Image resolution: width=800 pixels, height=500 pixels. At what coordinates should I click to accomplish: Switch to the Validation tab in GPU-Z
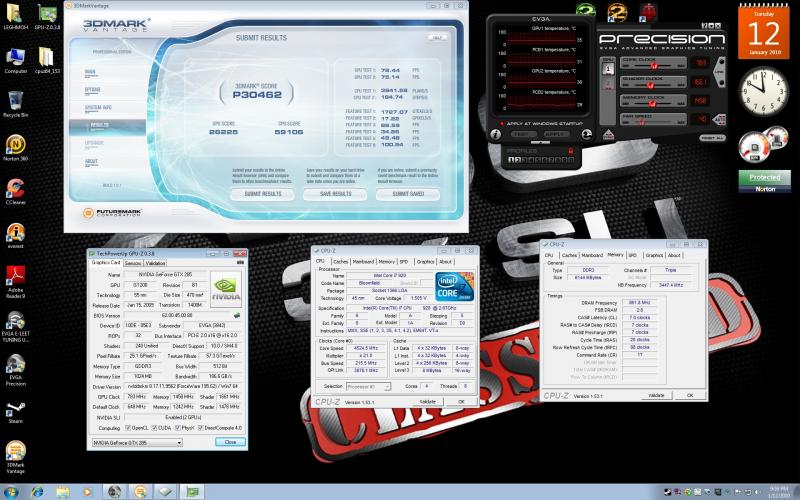pos(155,263)
